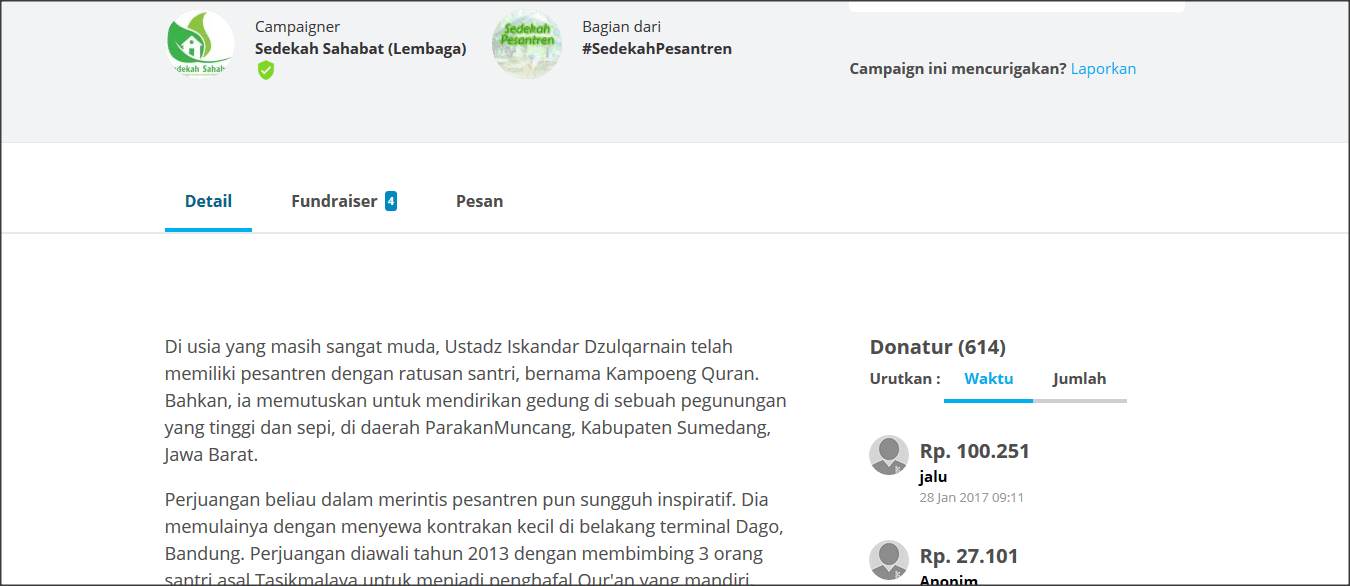Follow the #SedekahPesantren link

[656, 48]
